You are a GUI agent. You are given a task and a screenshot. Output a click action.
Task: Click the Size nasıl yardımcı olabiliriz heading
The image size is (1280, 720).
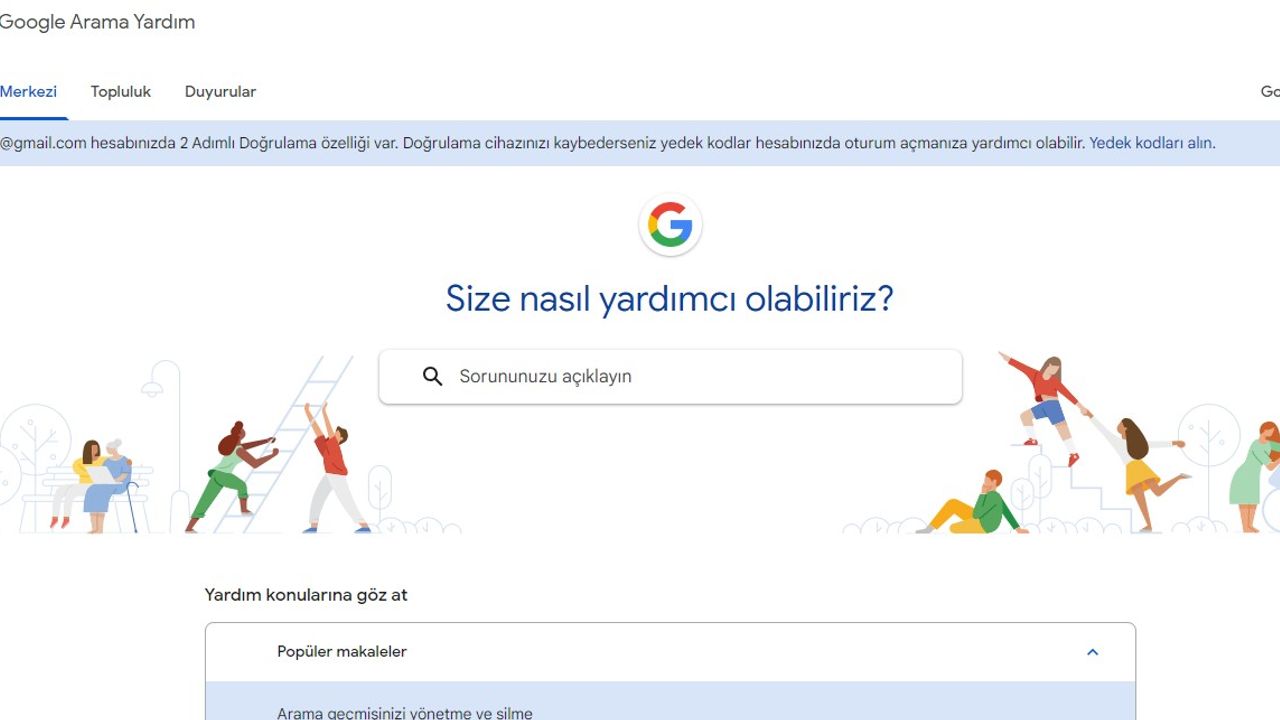pos(669,299)
